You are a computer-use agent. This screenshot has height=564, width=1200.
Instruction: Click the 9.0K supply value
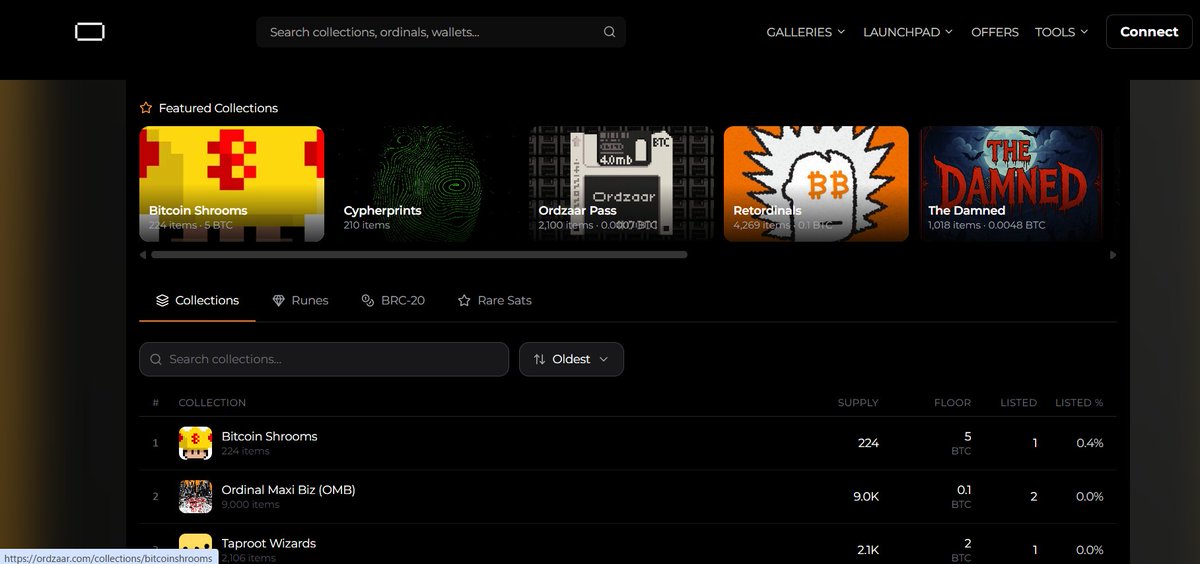coord(866,497)
